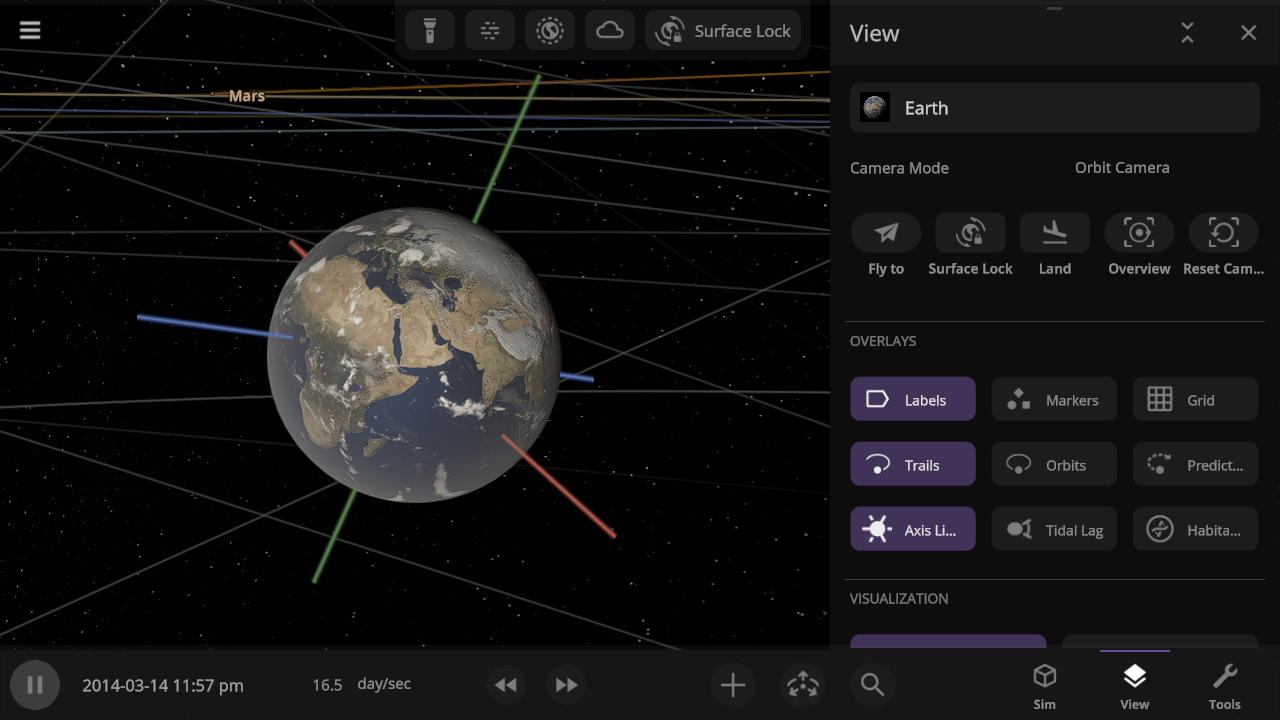Toggle the Trails overlay off
Viewport: 1280px width, 720px height.
pyautogui.click(x=912, y=465)
